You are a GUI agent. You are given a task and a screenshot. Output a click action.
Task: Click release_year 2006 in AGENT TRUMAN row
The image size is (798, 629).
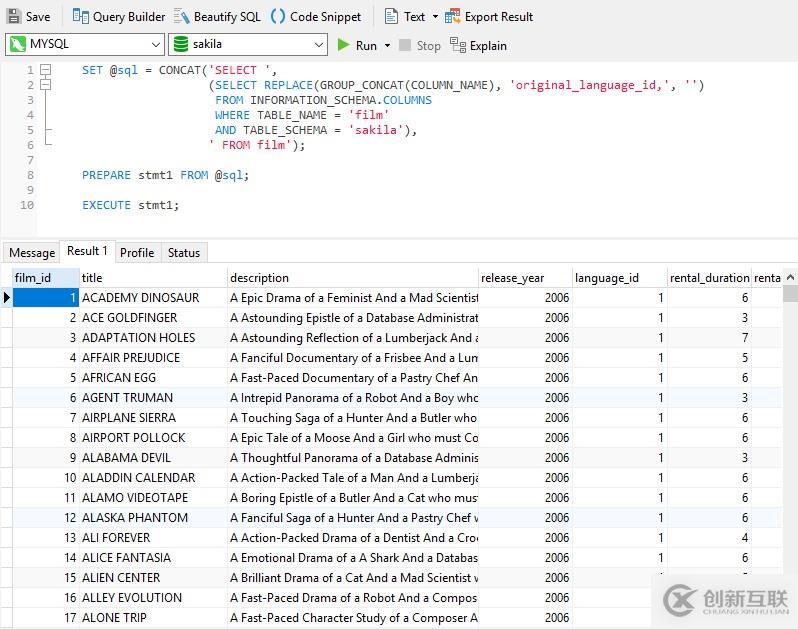click(525, 397)
